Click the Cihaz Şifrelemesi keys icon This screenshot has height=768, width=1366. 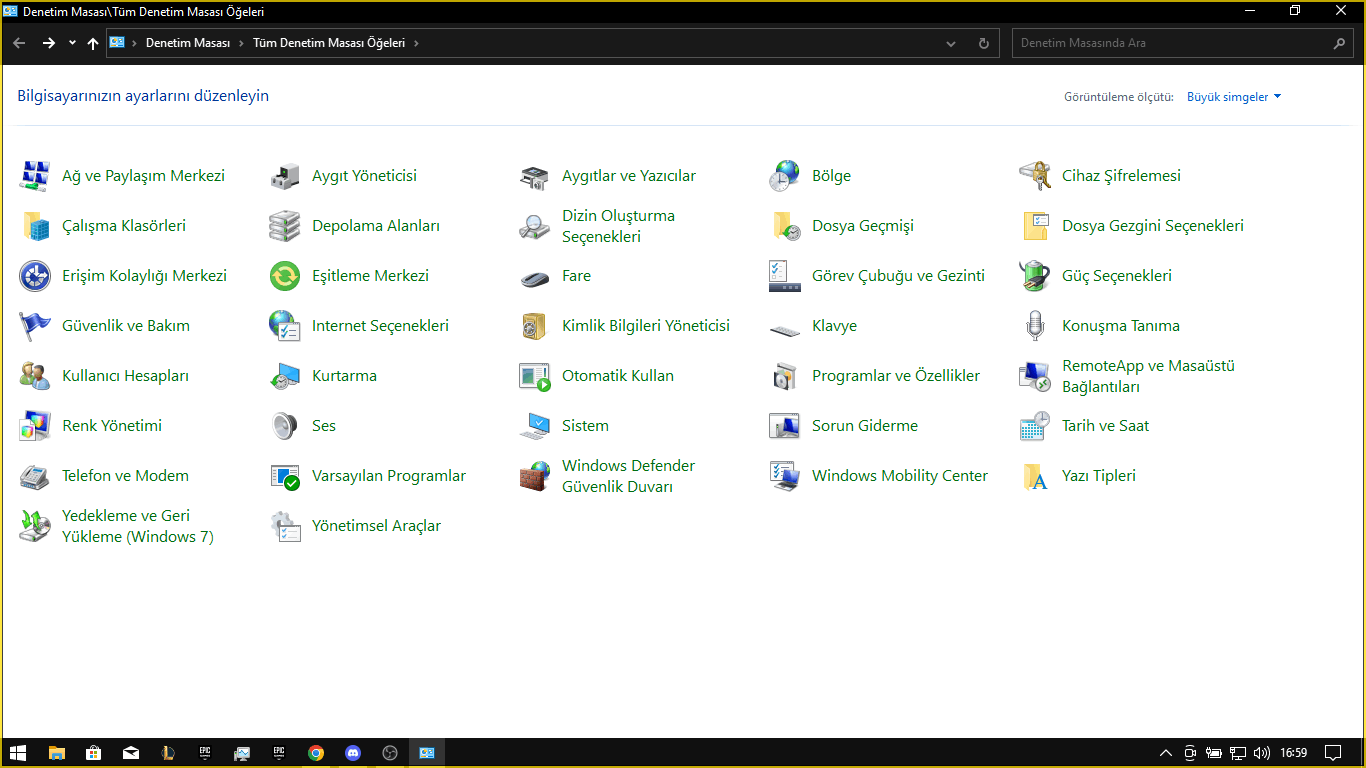(1035, 176)
